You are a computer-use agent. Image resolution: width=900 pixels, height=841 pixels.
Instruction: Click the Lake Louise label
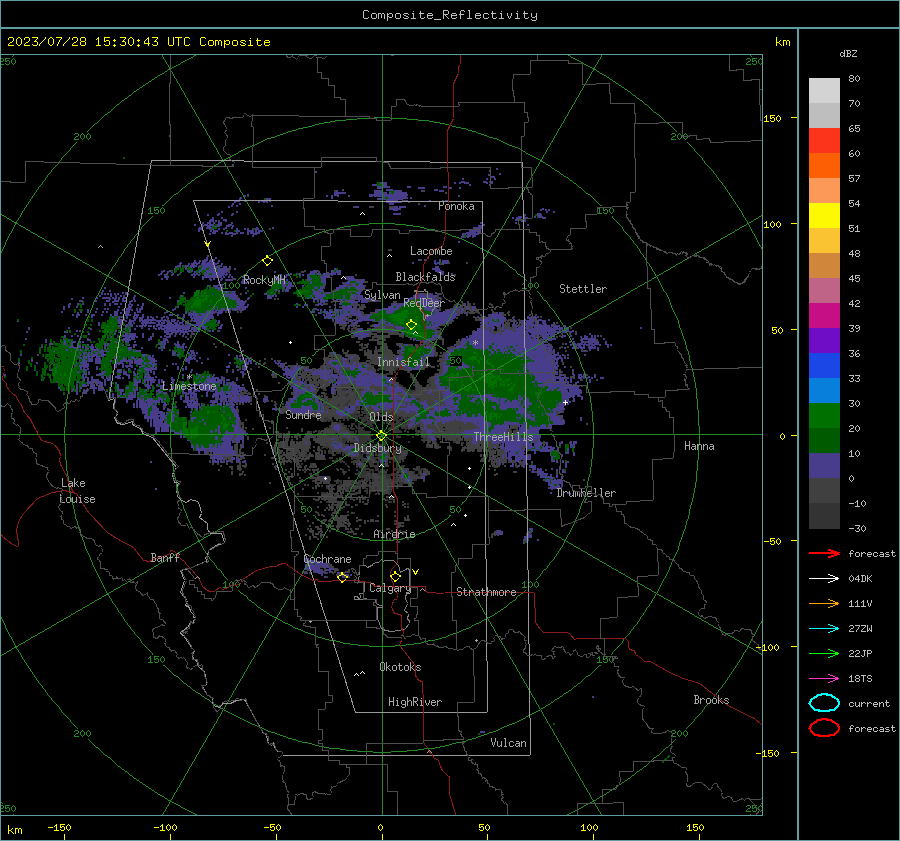point(77,491)
